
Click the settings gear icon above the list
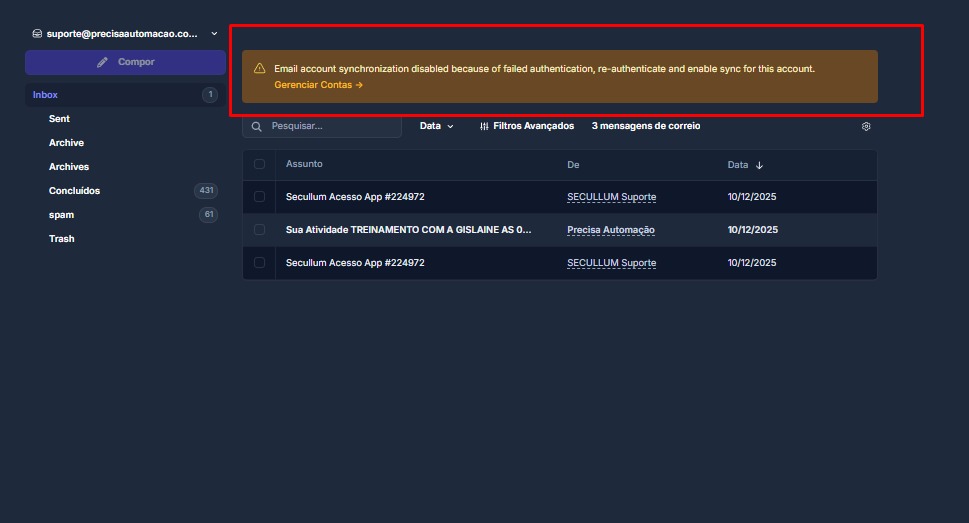click(x=866, y=127)
